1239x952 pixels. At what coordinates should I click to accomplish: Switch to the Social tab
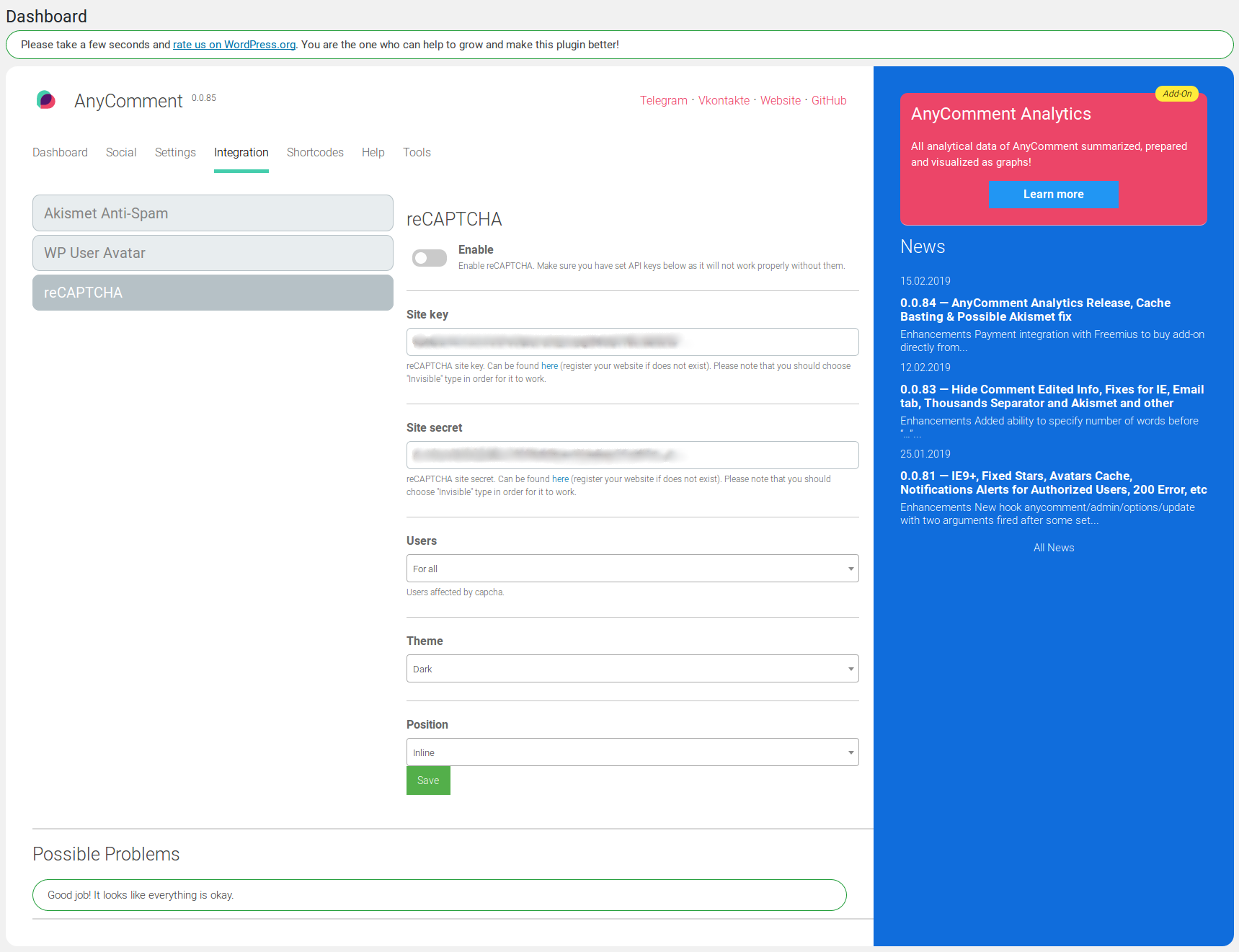click(121, 153)
